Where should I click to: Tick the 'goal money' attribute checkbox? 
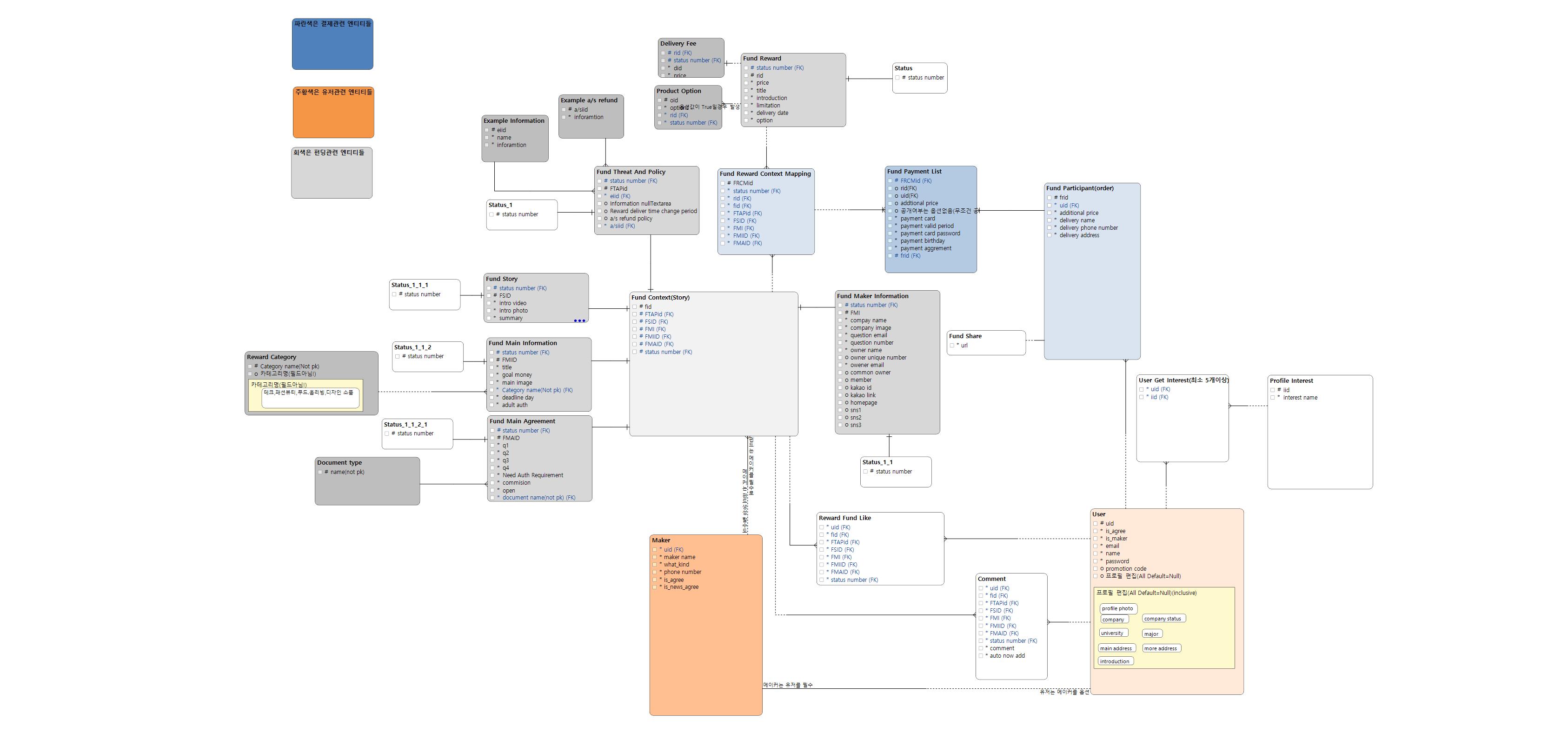click(491, 375)
